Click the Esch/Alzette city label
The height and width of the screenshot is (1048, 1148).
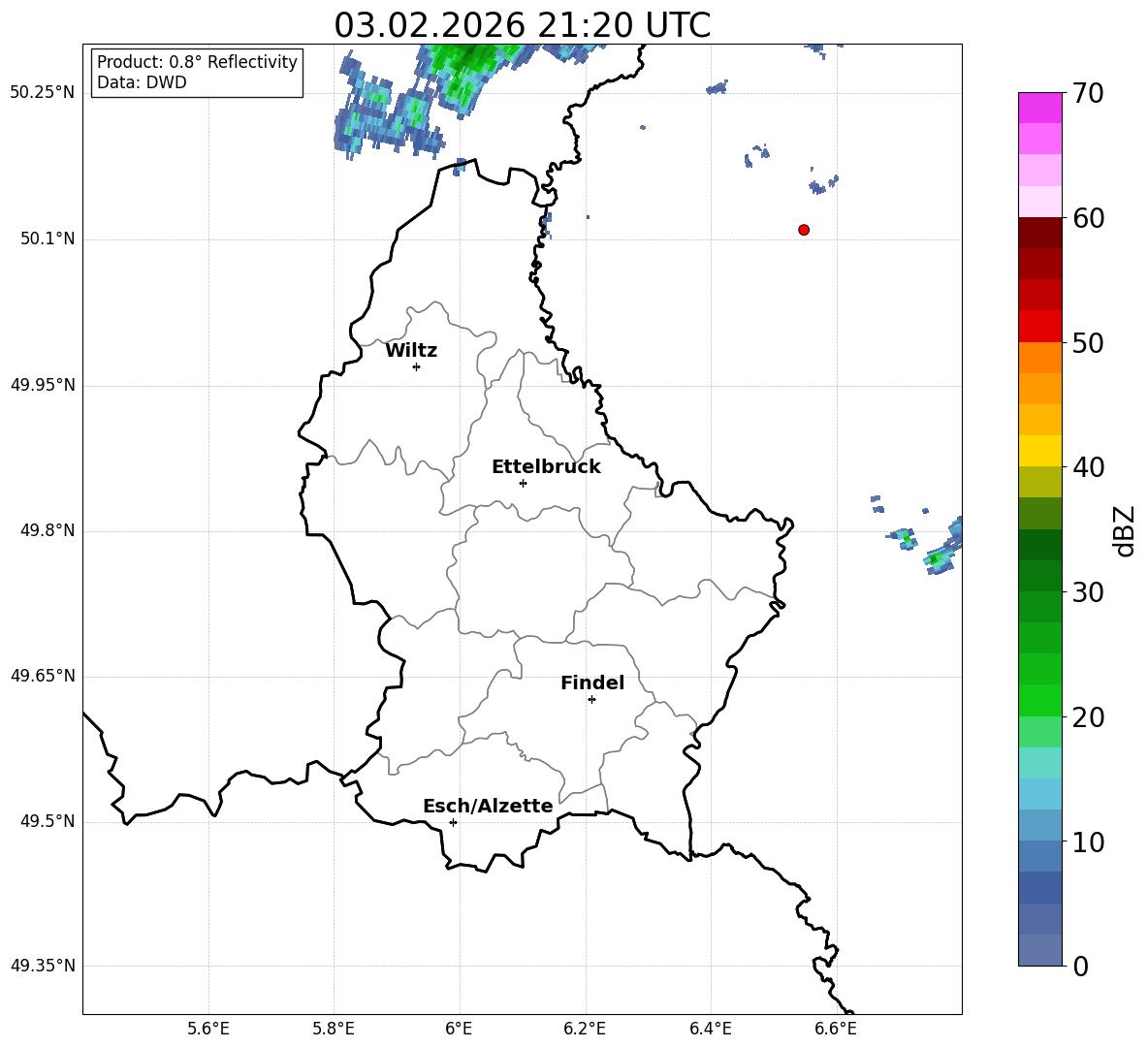click(488, 806)
